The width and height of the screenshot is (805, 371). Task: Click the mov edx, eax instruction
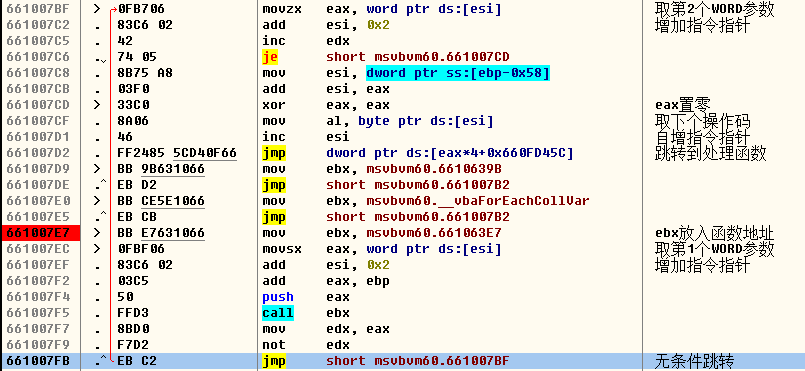pos(326,329)
